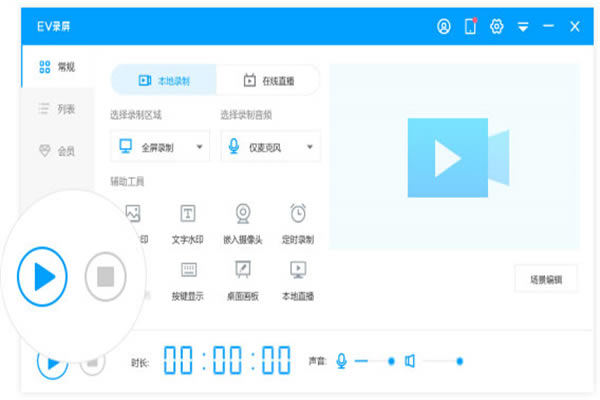
Task: Click the mobile phone icon in title bar
Action: [x=470, y=27]
